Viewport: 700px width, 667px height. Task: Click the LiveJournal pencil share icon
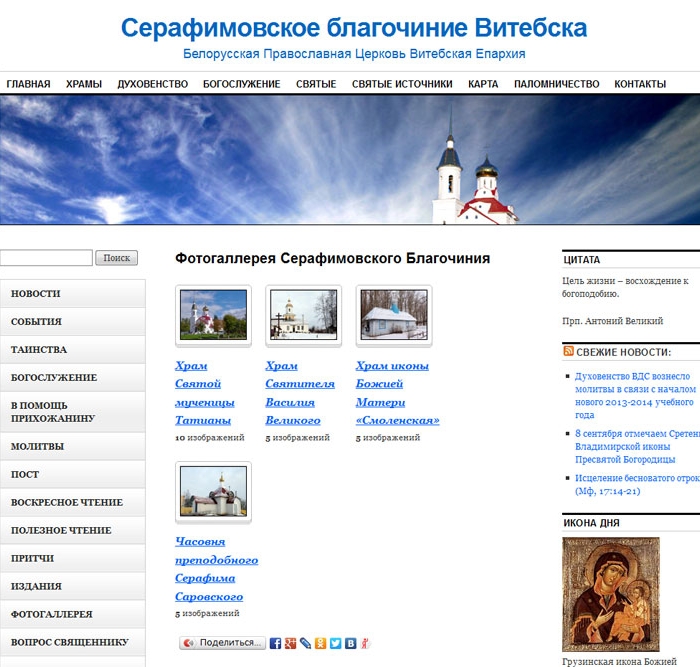point(306,643)
